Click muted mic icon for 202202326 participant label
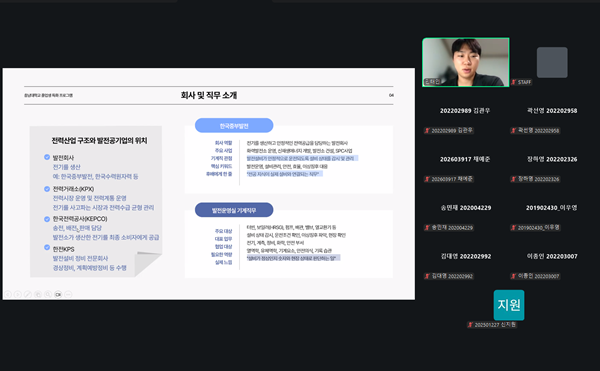Image resolution: width=600 pixels, height=371 pixels. pyautogui.click(x=514, y=179)
